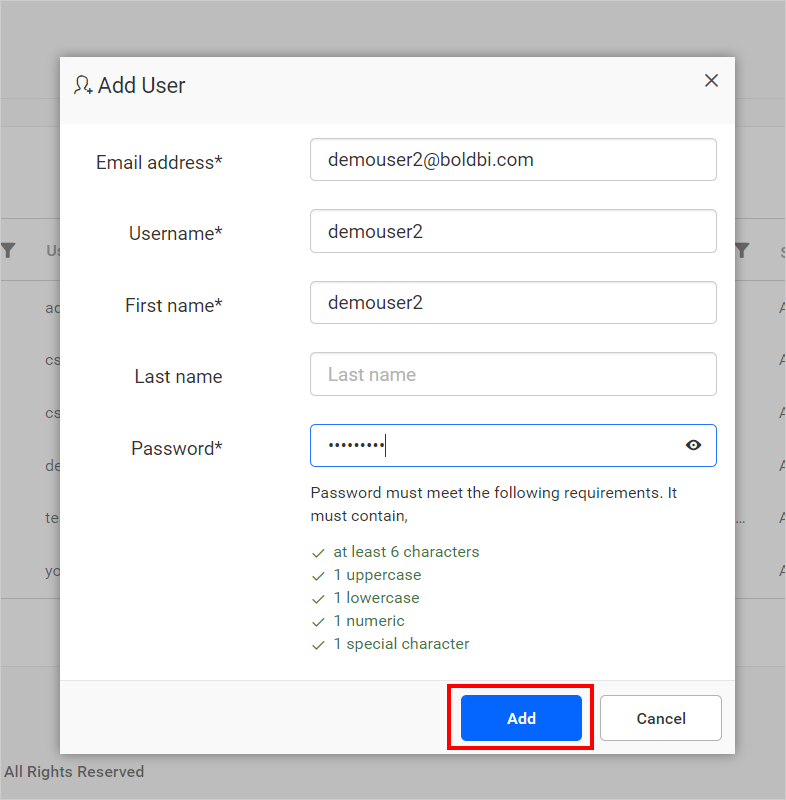The width and height of the screenshot is (786, 800).
Task: Click the '1 numeric' requirement text
Action: tap(369, 621)
